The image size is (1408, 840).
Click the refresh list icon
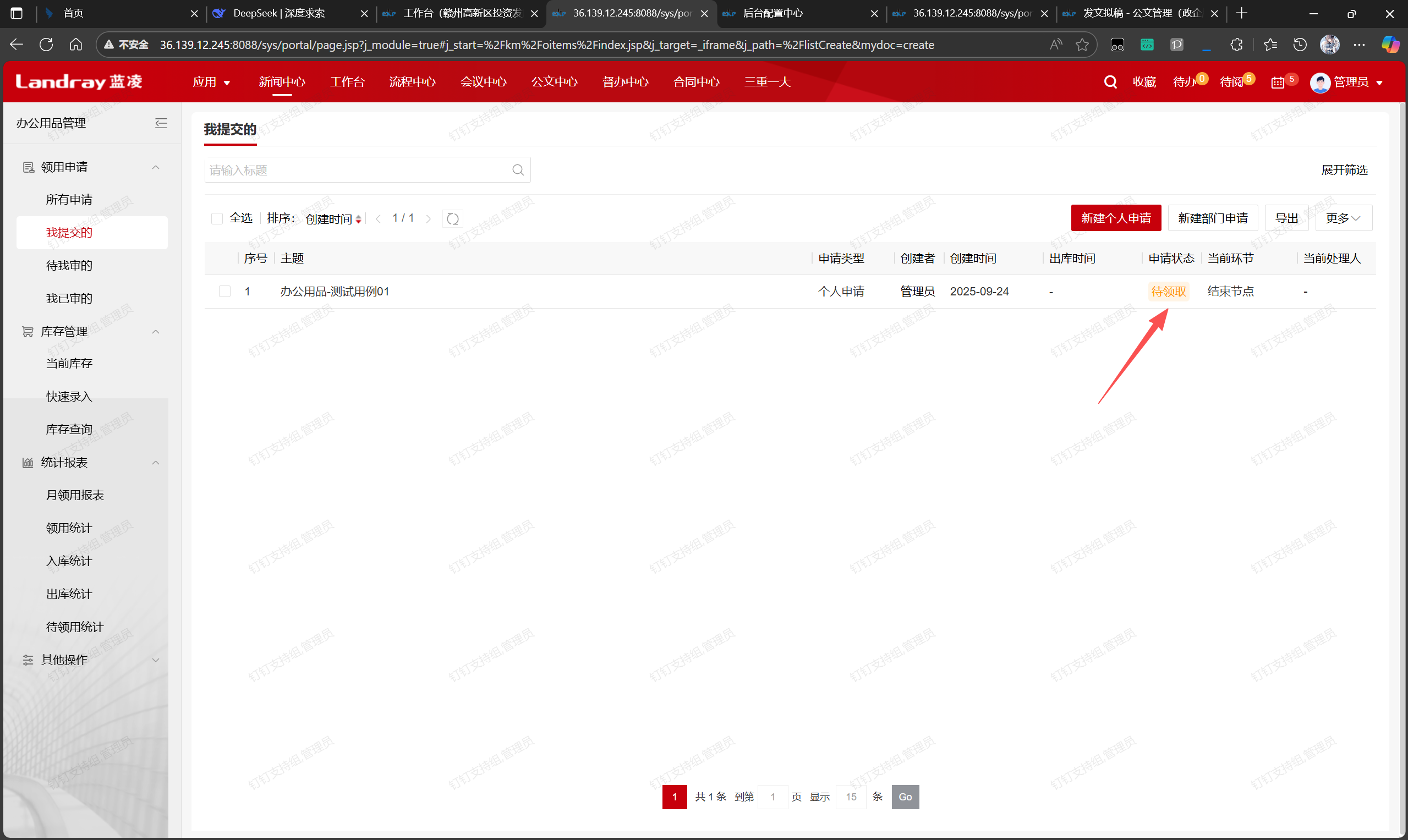(452, 218)
